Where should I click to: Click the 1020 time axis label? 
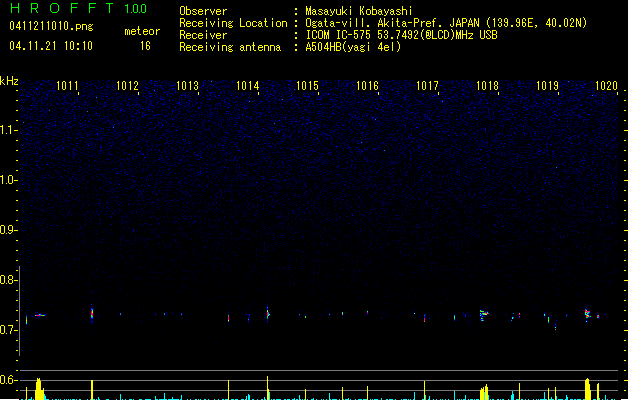[x=607, y=86]
